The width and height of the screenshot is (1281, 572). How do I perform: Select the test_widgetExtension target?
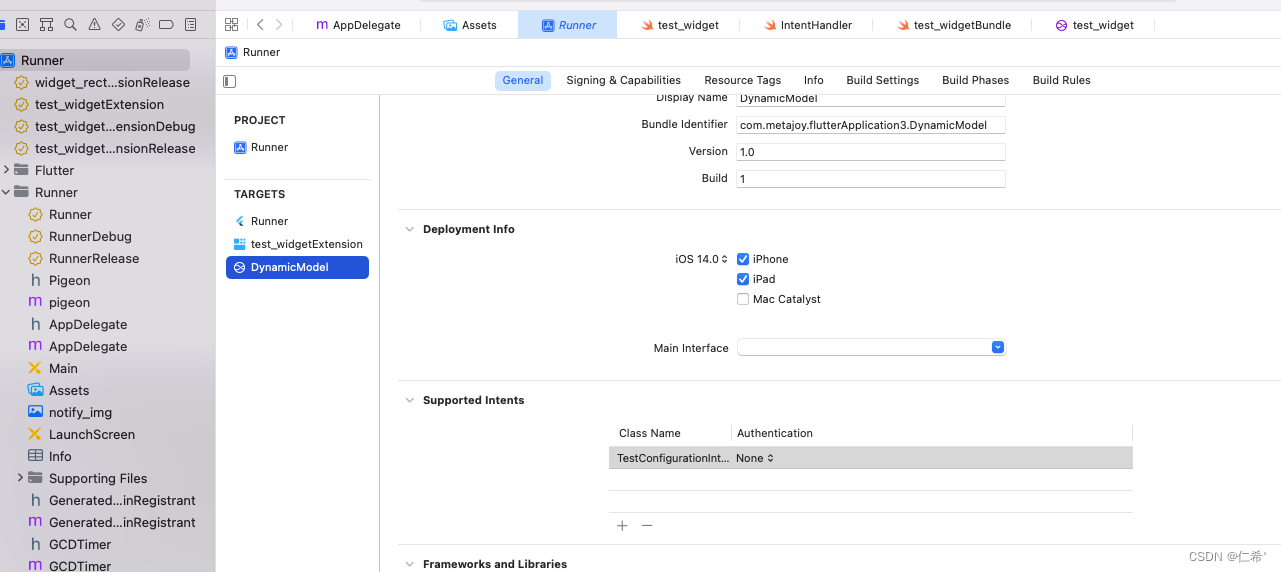[x=298, y=244]
